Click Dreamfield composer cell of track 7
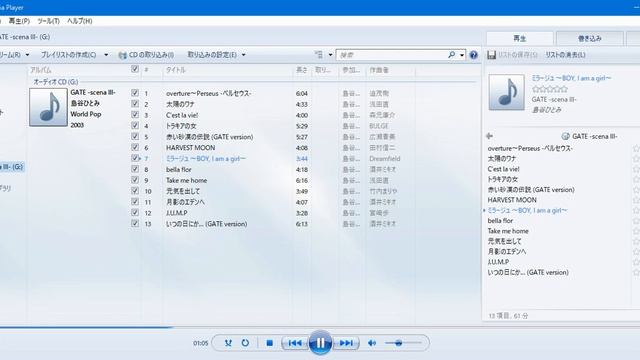 tap(384, 159)
